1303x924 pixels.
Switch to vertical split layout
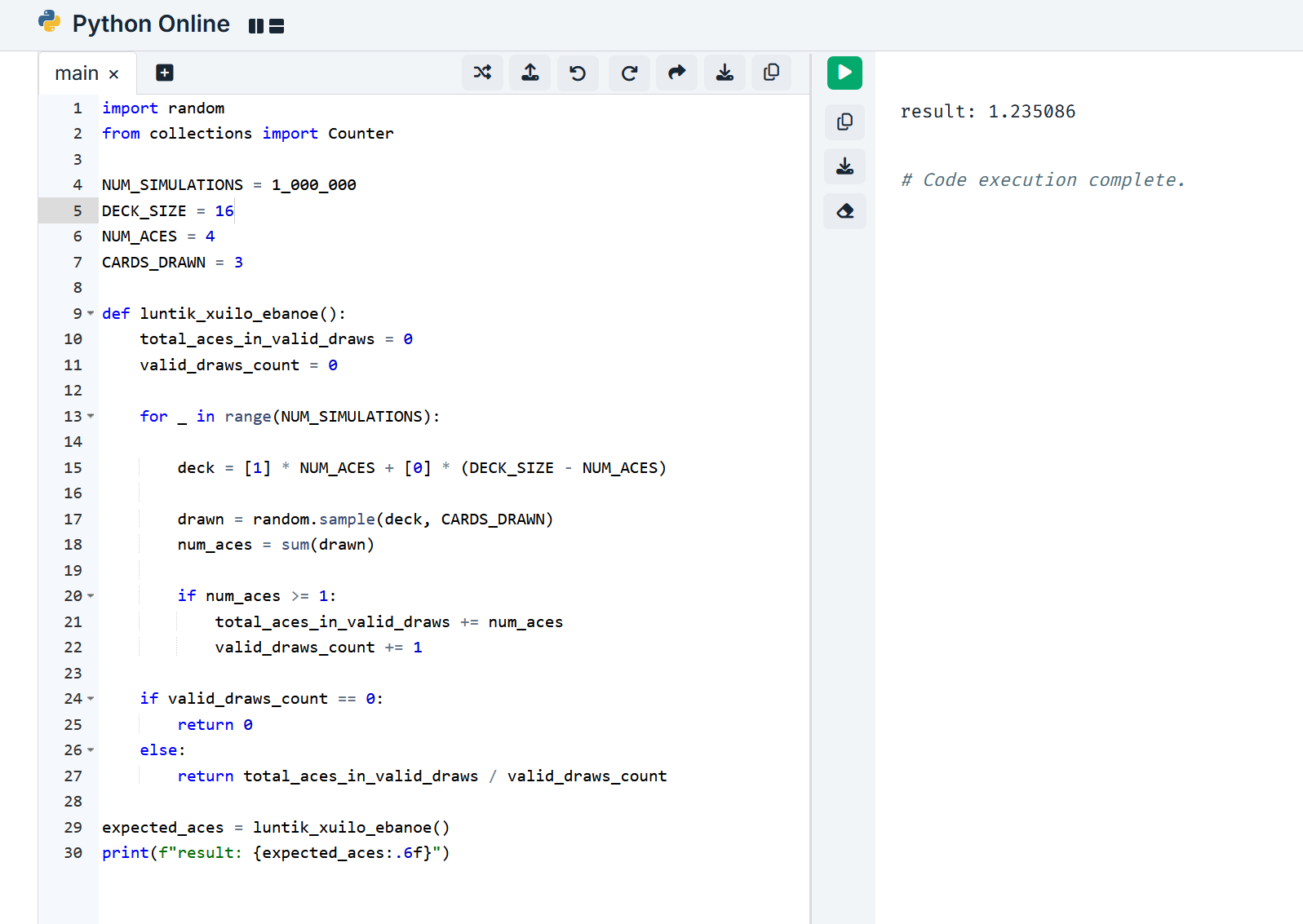point(256,26)
